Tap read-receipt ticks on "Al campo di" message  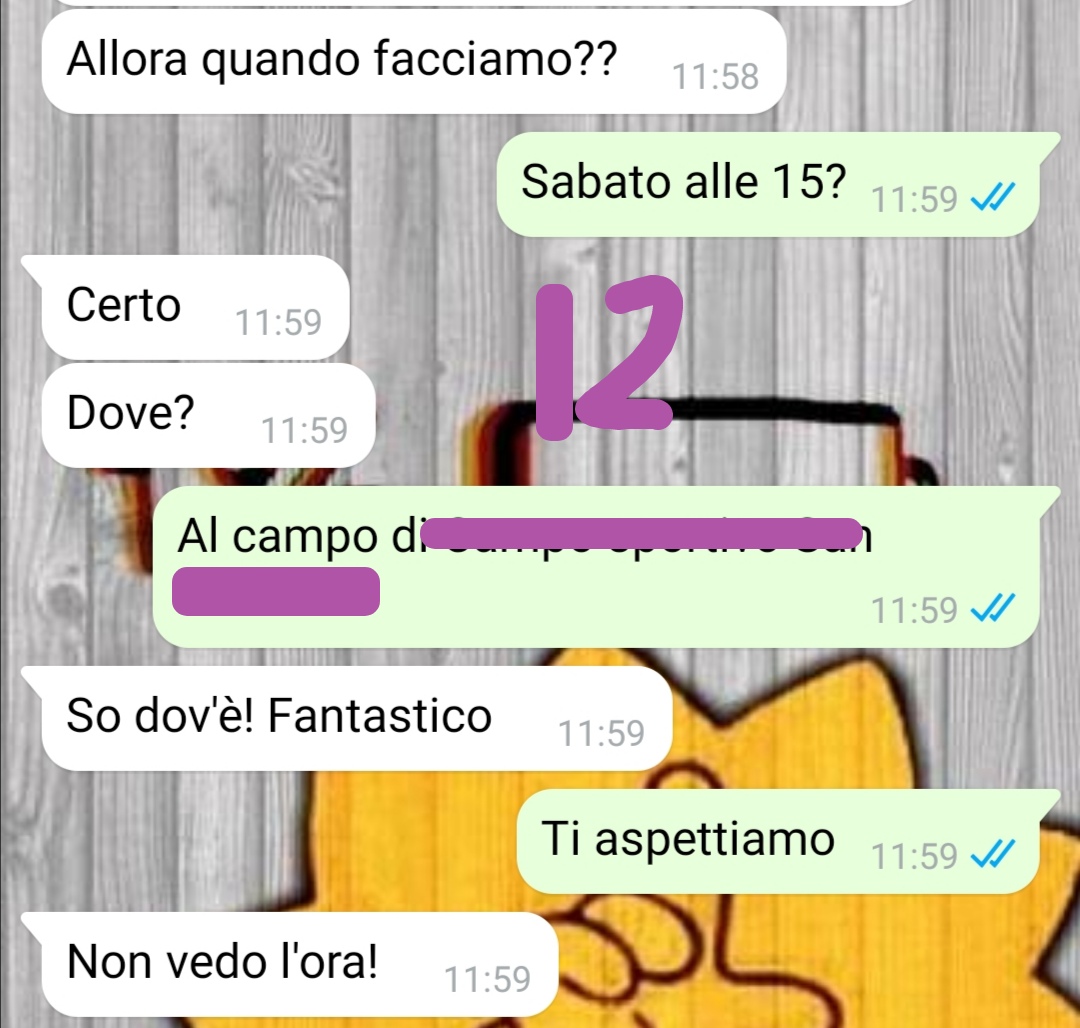coord(993,608)
